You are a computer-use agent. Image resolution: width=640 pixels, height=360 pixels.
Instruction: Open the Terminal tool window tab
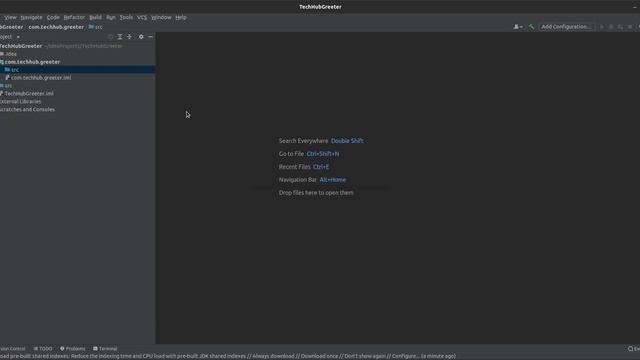pyautogui.click(x=105, y=349)
